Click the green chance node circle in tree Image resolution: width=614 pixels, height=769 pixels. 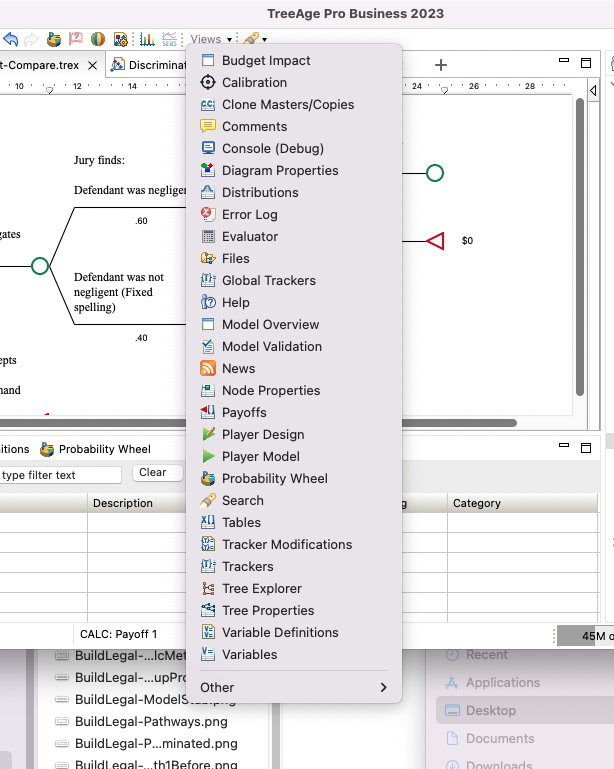coord(40,266)
